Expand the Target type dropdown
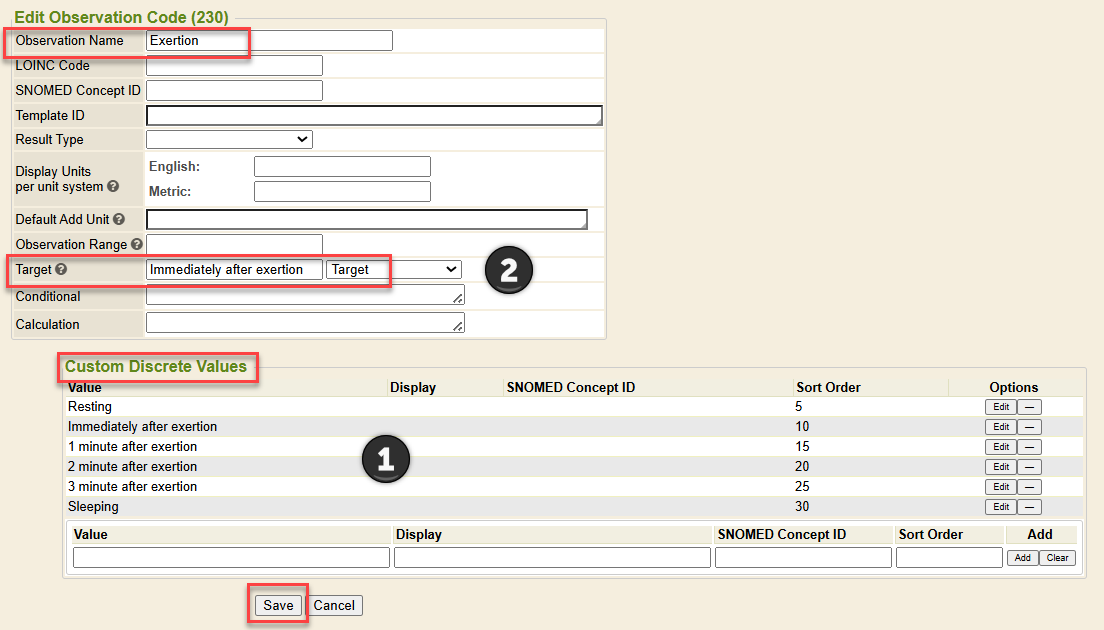 [394, 270]
